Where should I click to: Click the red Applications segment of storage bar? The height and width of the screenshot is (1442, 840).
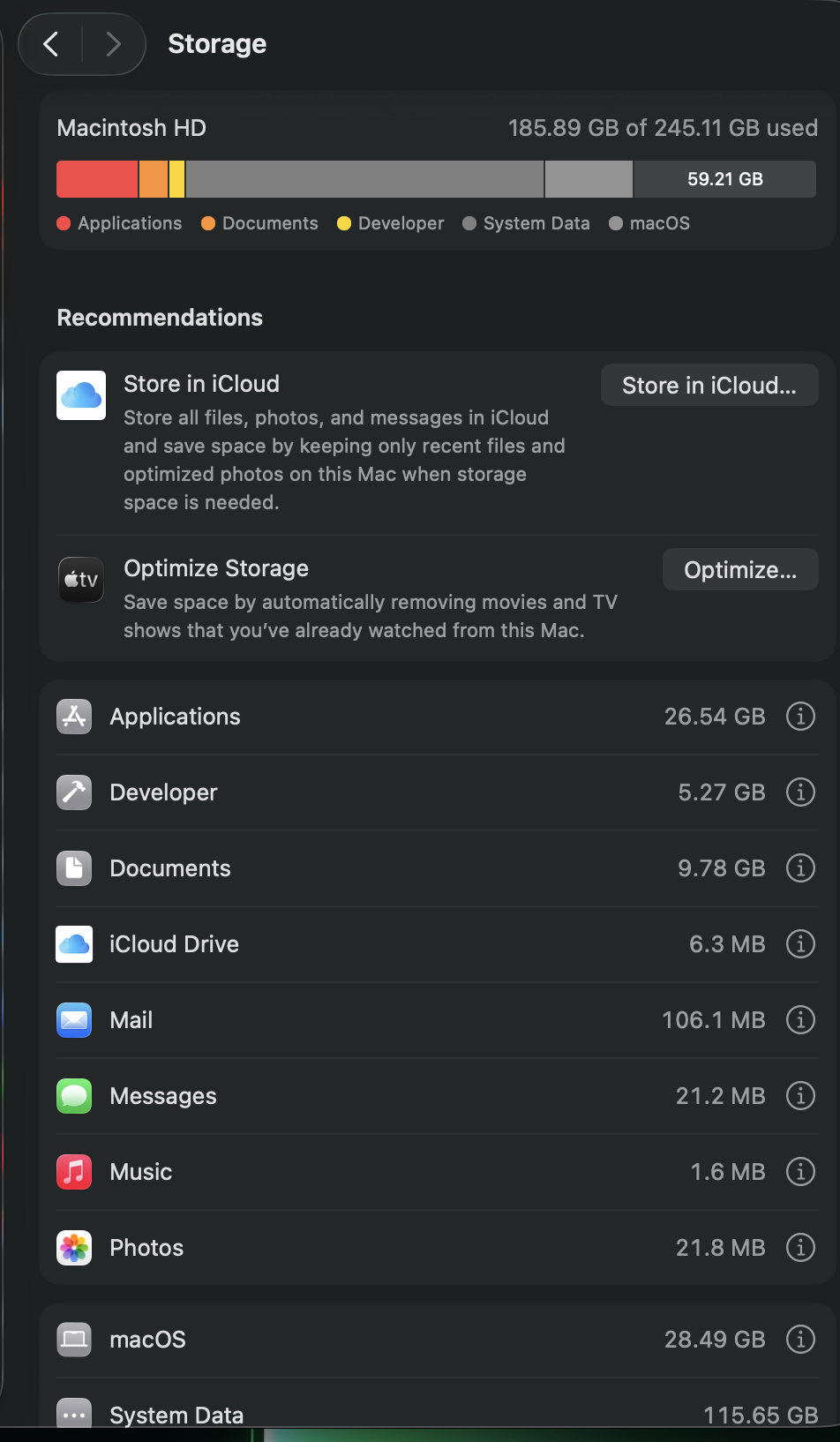(97, 179)
